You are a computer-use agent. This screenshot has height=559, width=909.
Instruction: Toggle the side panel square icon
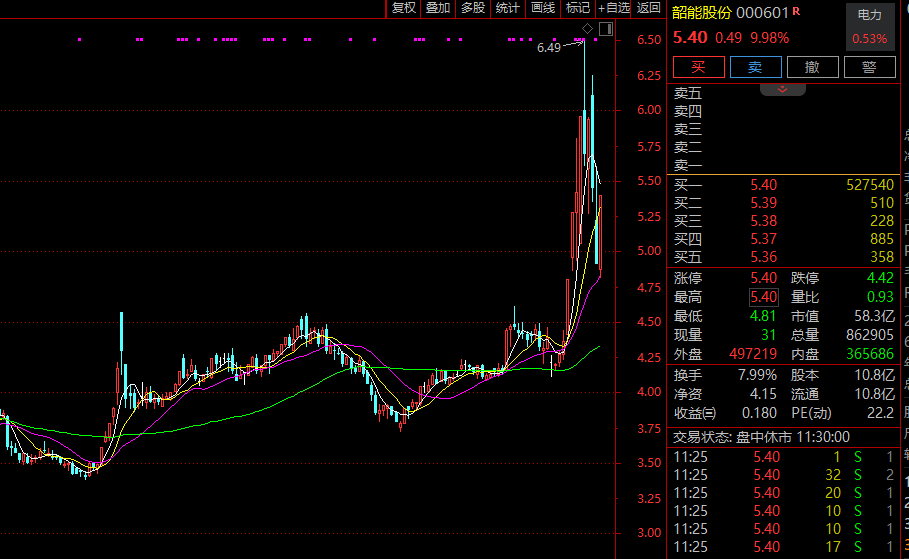click(x=604, y=28)
